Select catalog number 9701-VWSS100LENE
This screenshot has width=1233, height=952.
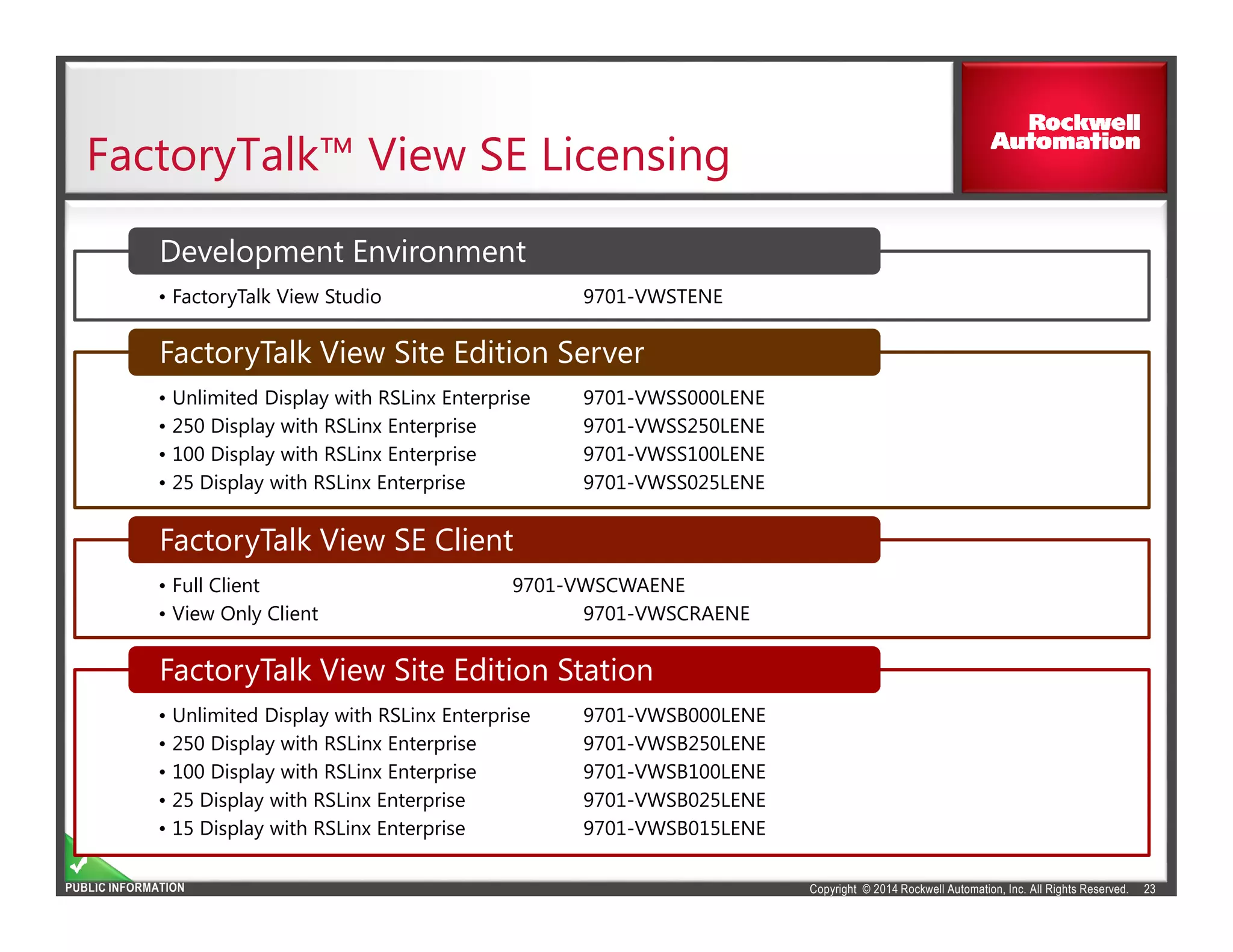(x=674, y=454)
